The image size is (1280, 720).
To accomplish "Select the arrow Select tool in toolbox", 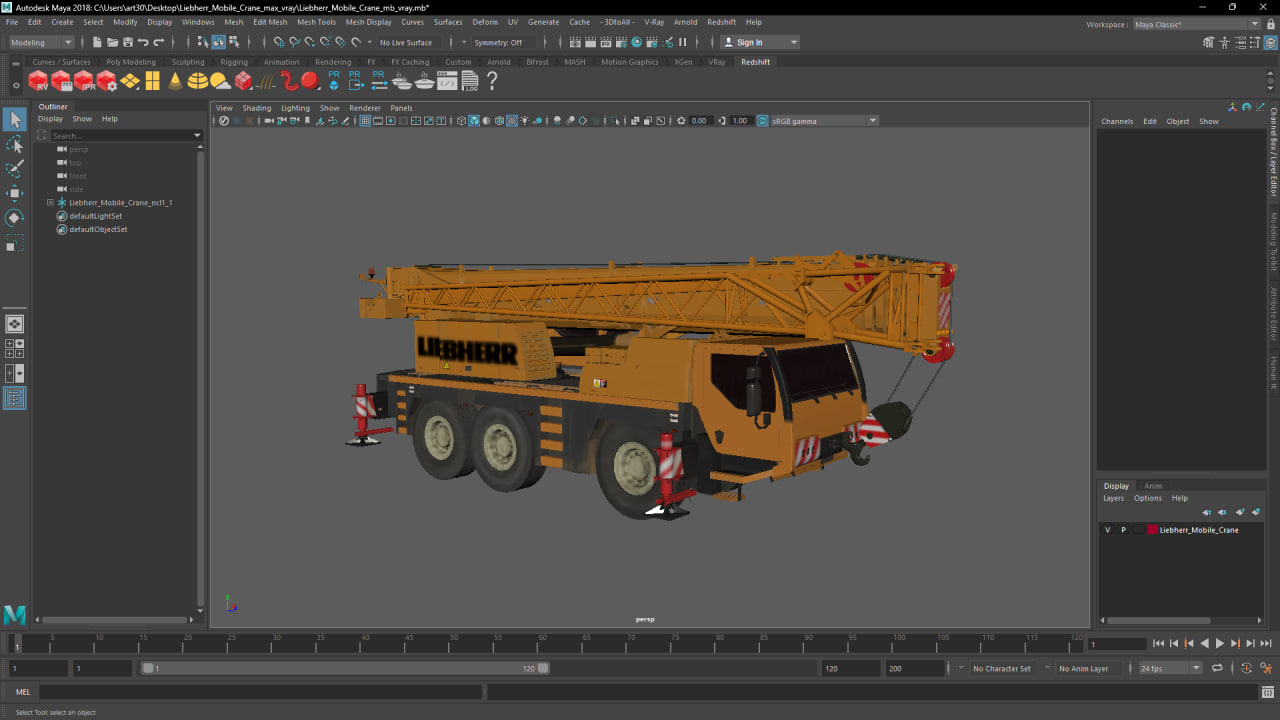I will tap(14, 120).
